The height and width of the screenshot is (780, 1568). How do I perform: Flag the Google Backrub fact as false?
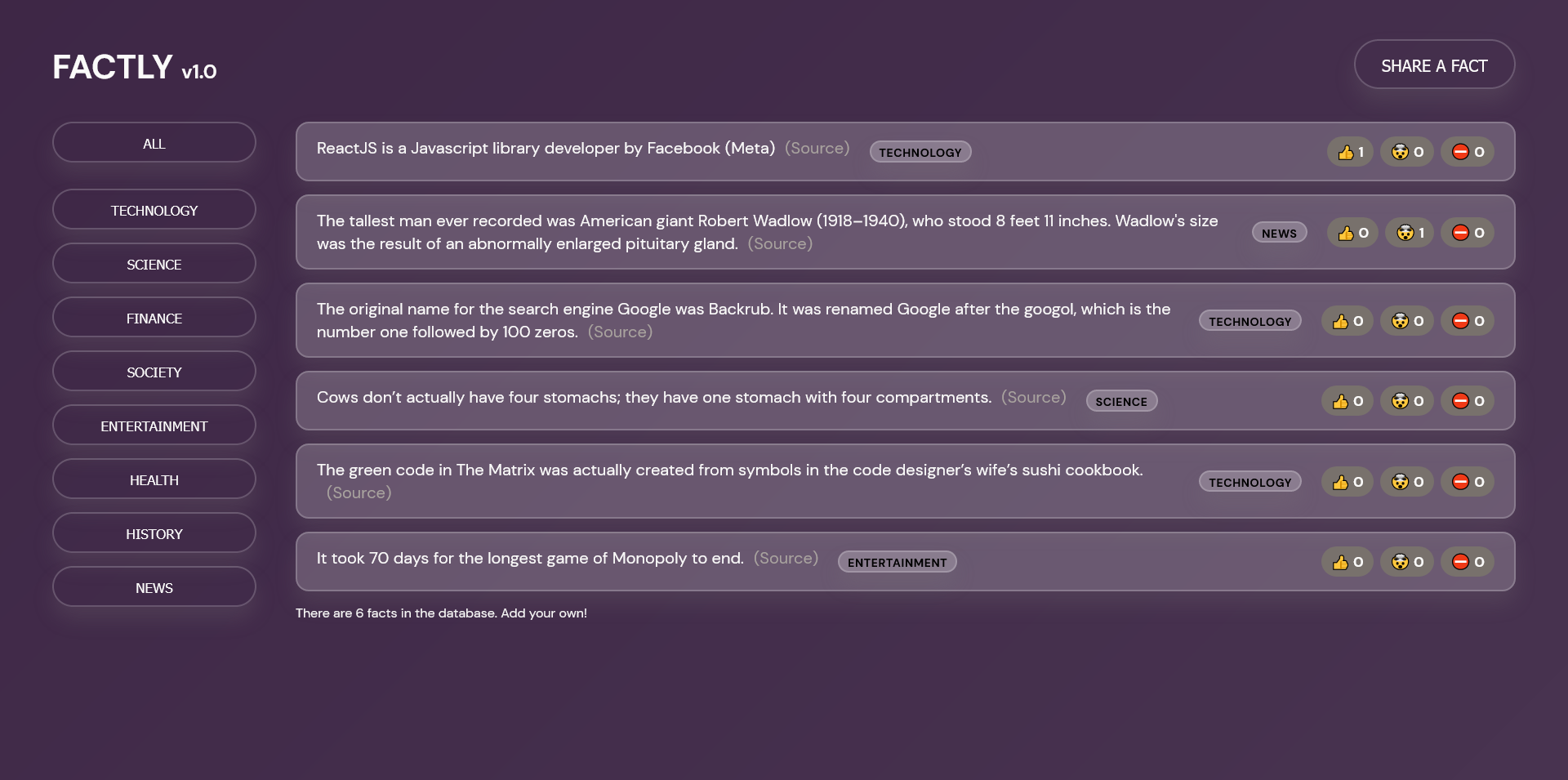tap(1468, 320)
